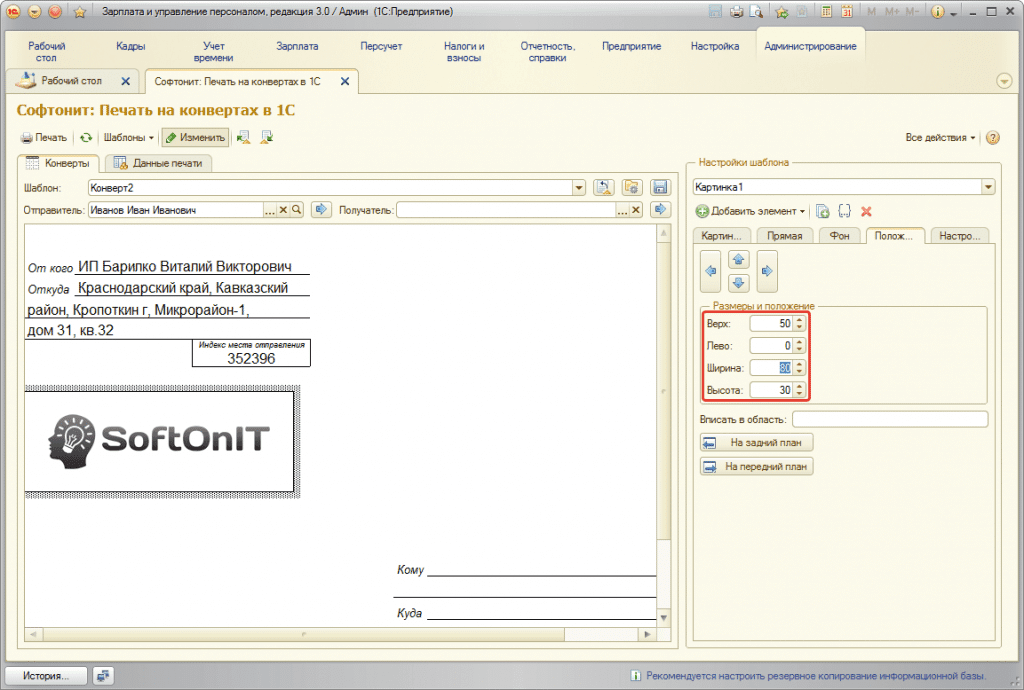Click the copy element icon beside Добавить элемент
Viewport: 1024px width, 690px height.
(x=823, y=212)
